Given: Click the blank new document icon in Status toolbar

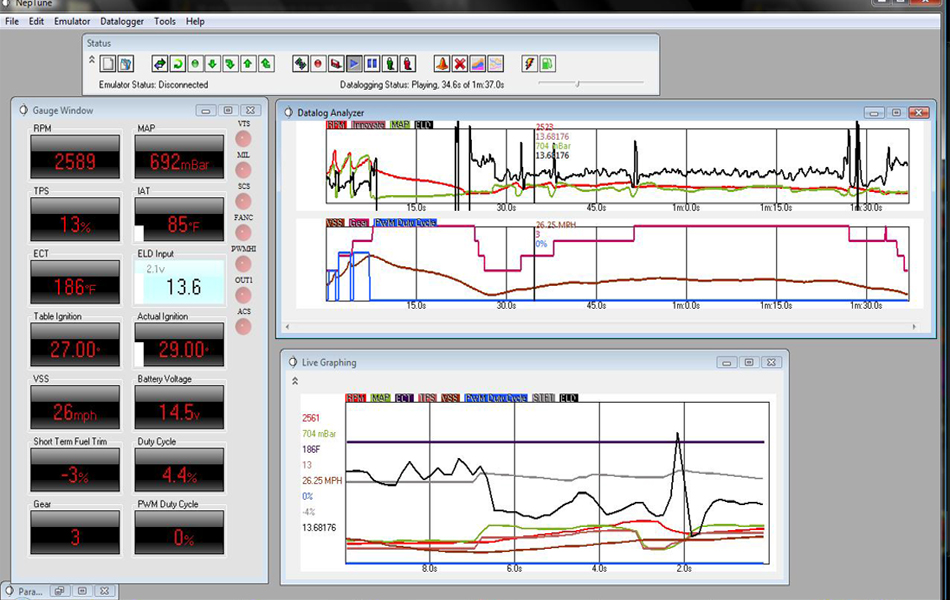Looking at the screenshot, I should click(x=108, y=64).
